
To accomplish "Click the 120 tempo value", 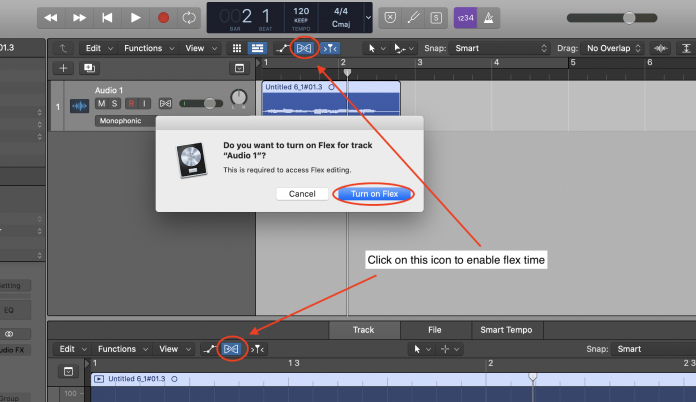I will click(x=301, y=11).
